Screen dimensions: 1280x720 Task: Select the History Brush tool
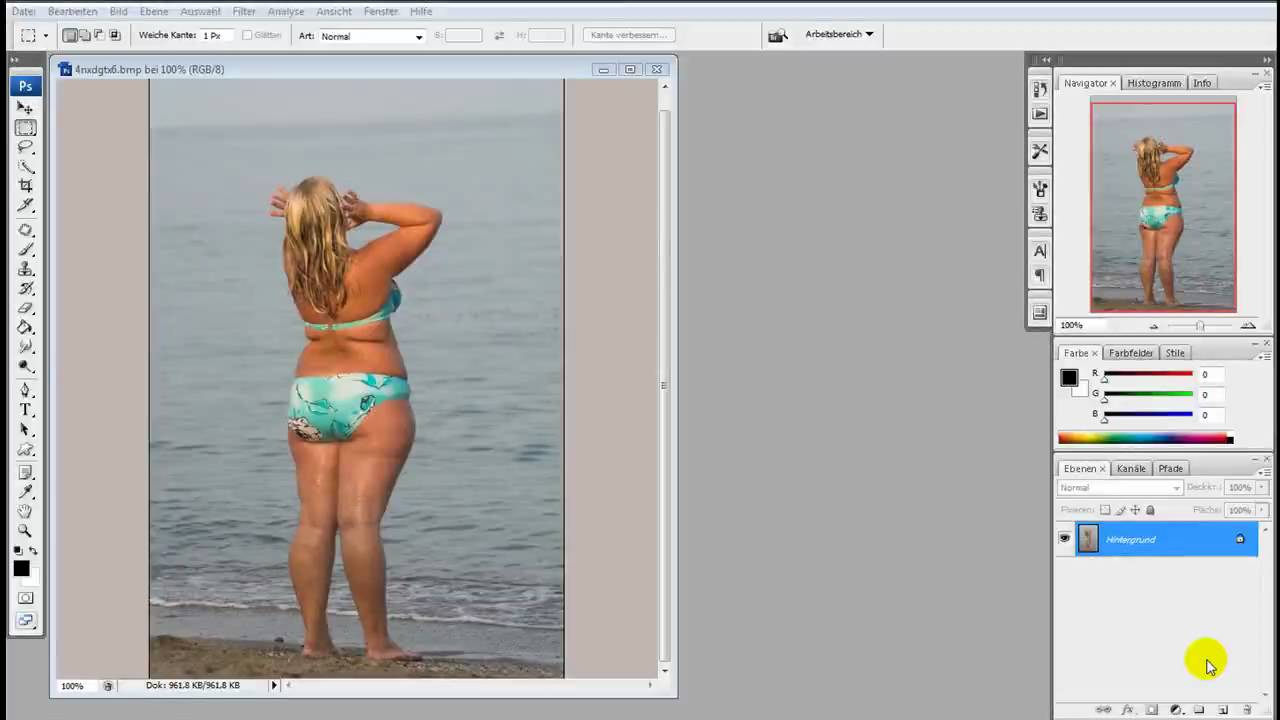[x=26, y=288]
